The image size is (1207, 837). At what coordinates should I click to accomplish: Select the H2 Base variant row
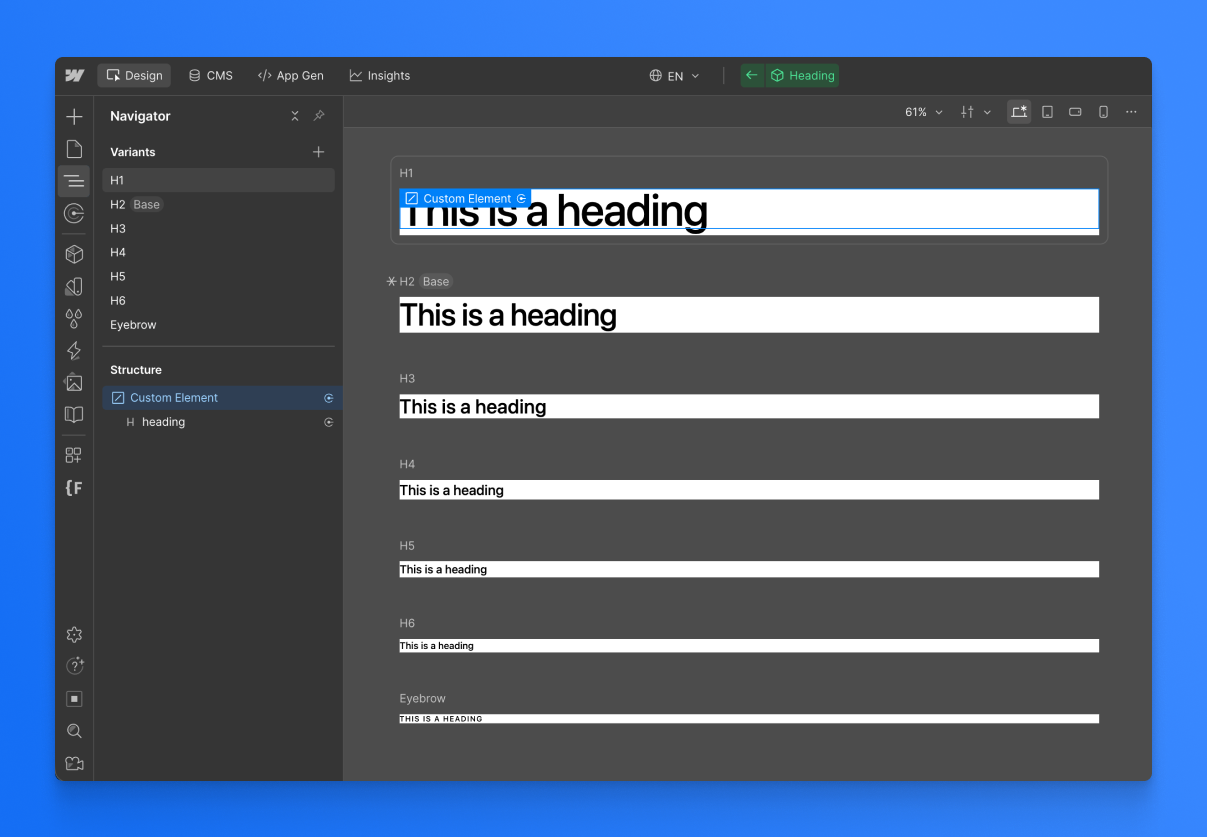tap(218, 204)
